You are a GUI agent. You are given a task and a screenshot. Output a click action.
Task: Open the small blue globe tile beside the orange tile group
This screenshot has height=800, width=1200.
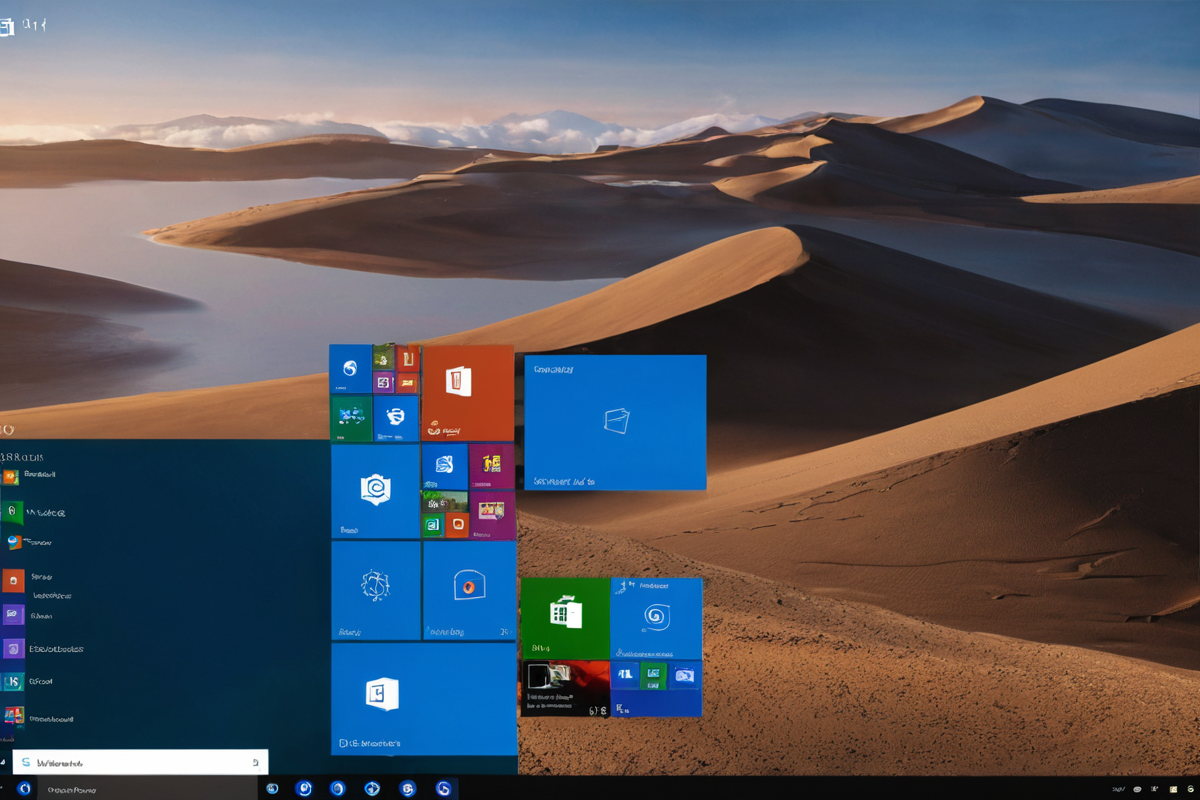[351, 369]
